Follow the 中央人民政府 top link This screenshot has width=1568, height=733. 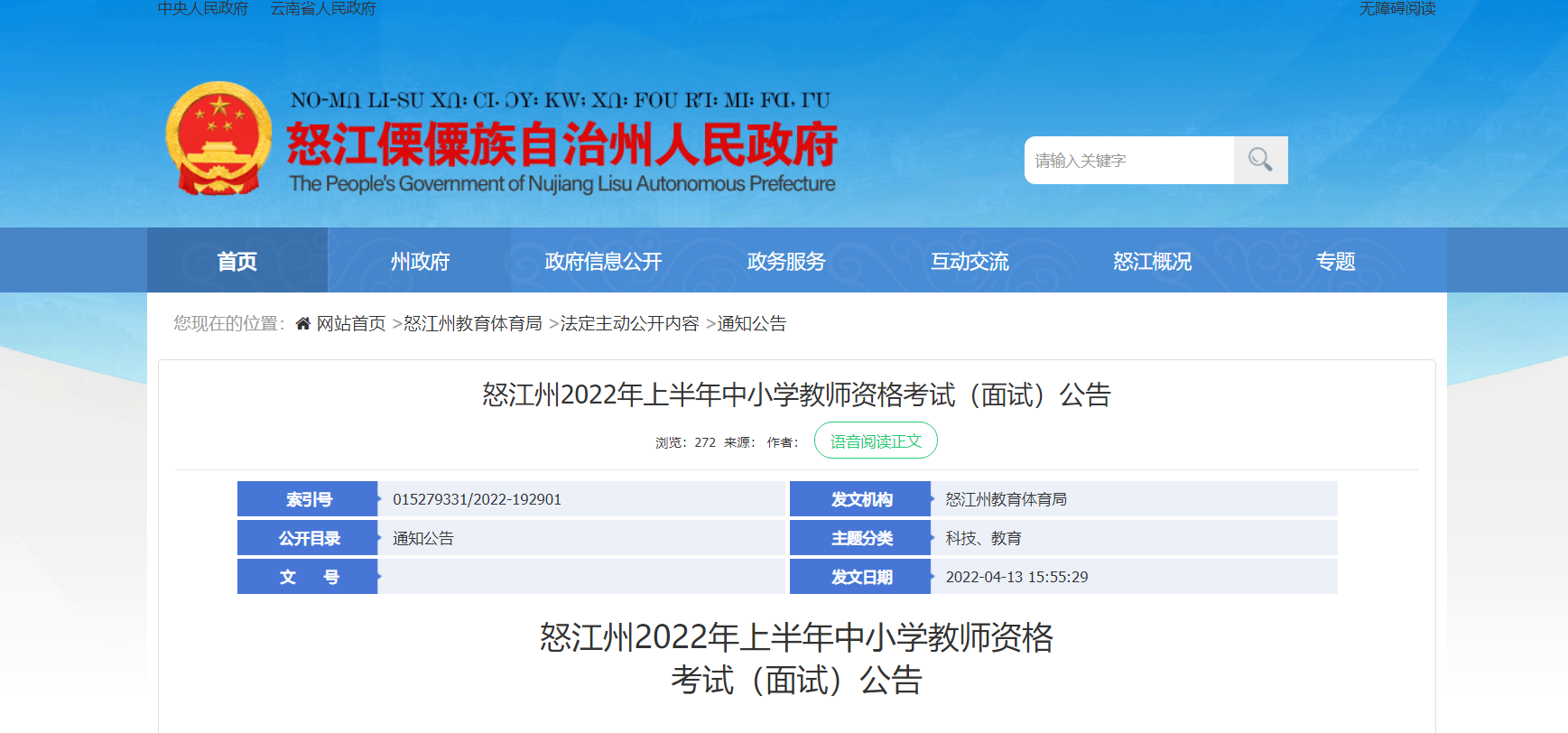(203, 8)
